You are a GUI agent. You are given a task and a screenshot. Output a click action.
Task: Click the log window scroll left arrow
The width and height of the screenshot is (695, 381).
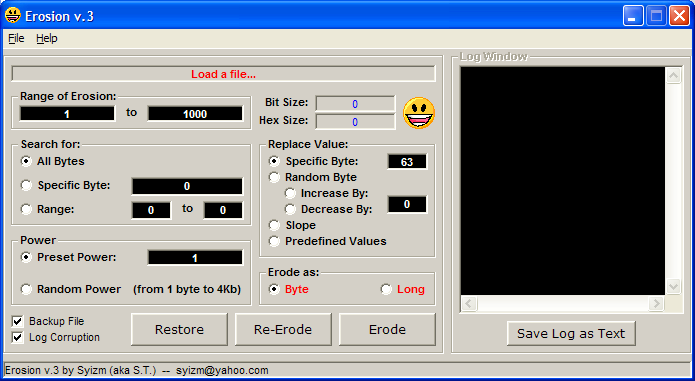[469, 303]
